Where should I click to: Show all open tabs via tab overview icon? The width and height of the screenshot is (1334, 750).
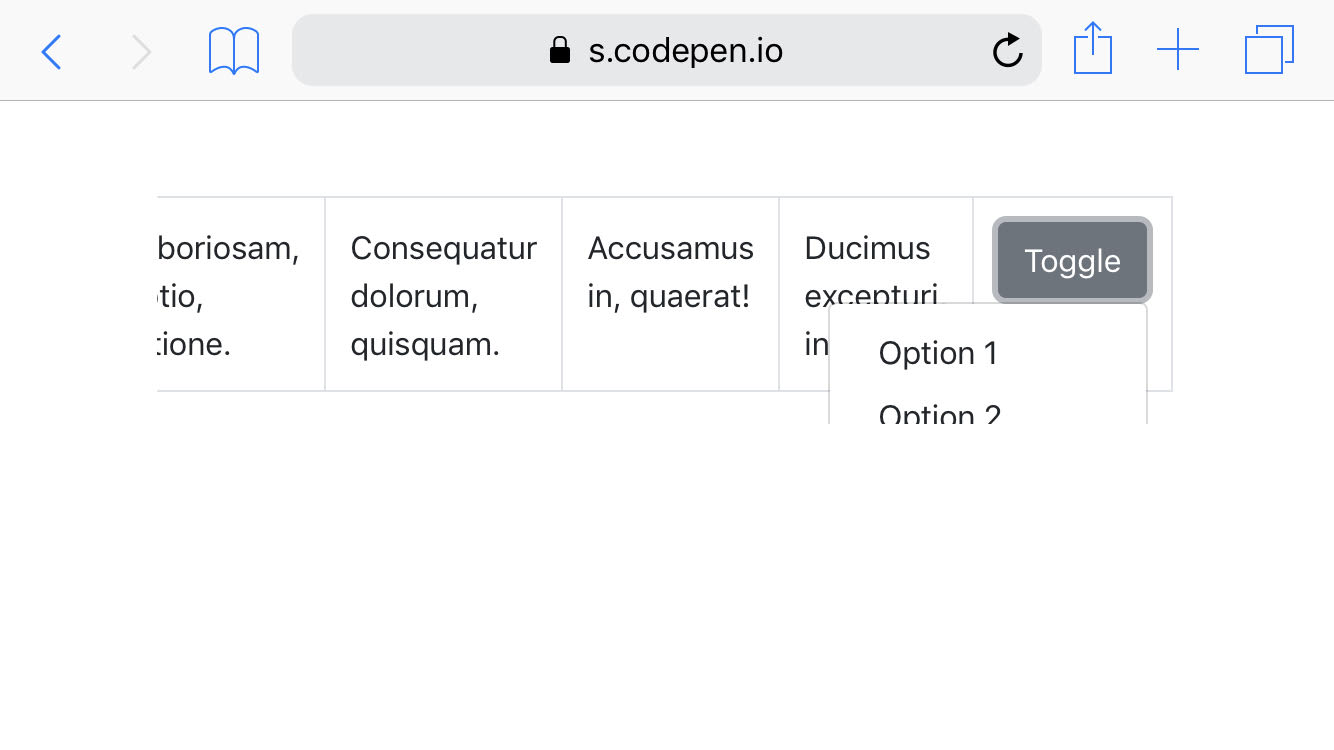1268,49
